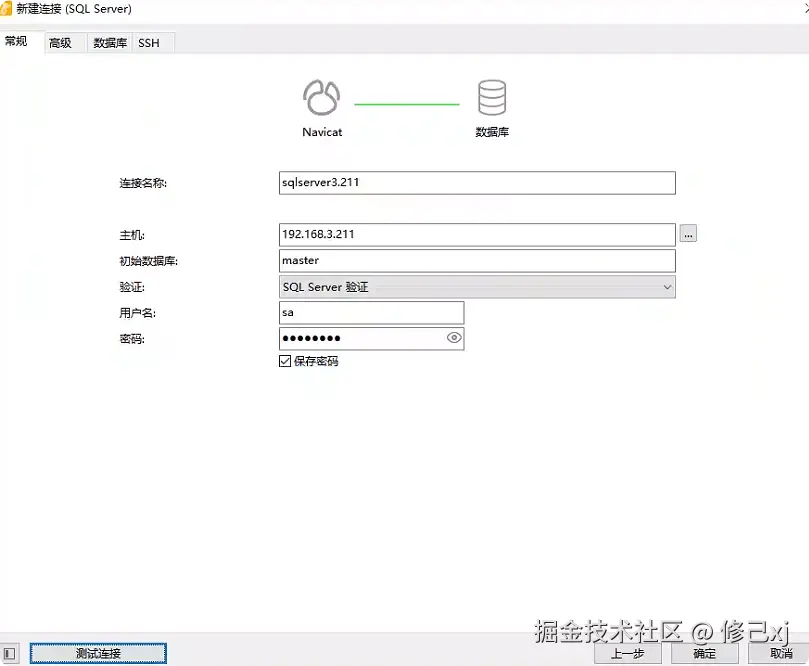Image resolution: width=809 pixels, height=666 pixels.
Task: Click the 连接名称 label
Action: pos(143,183)
